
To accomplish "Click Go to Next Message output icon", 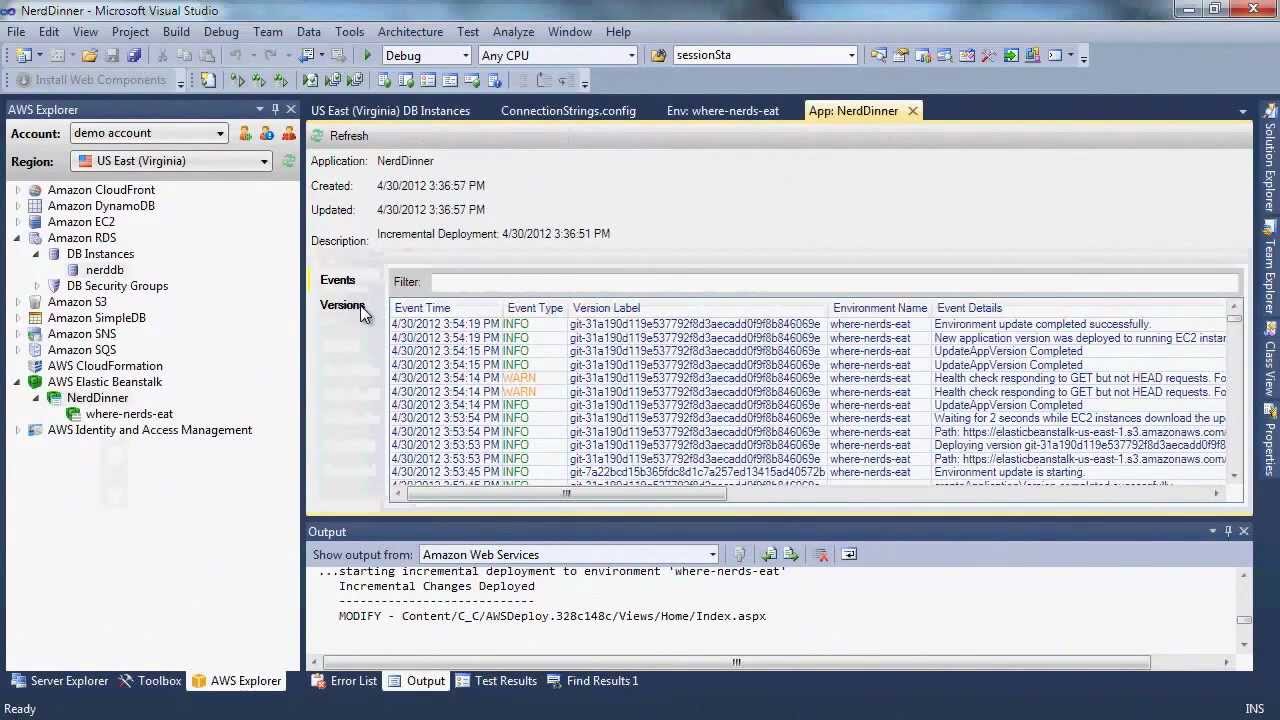I will [x=791, y=554].
